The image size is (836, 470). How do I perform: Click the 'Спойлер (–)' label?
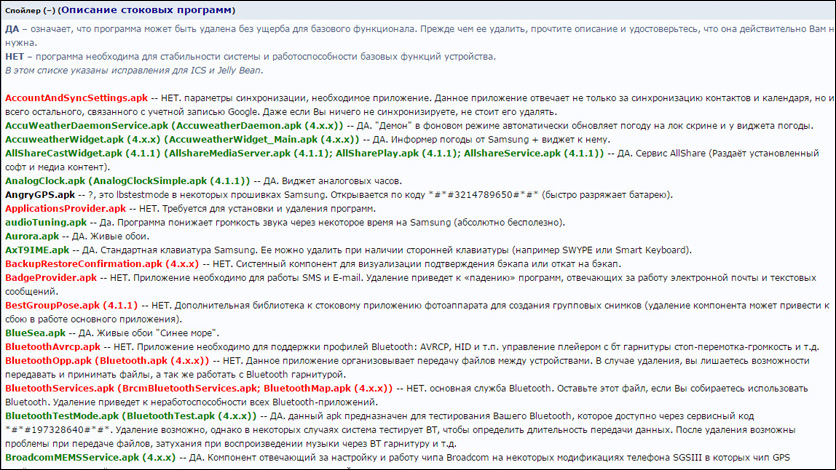[30, 11]
